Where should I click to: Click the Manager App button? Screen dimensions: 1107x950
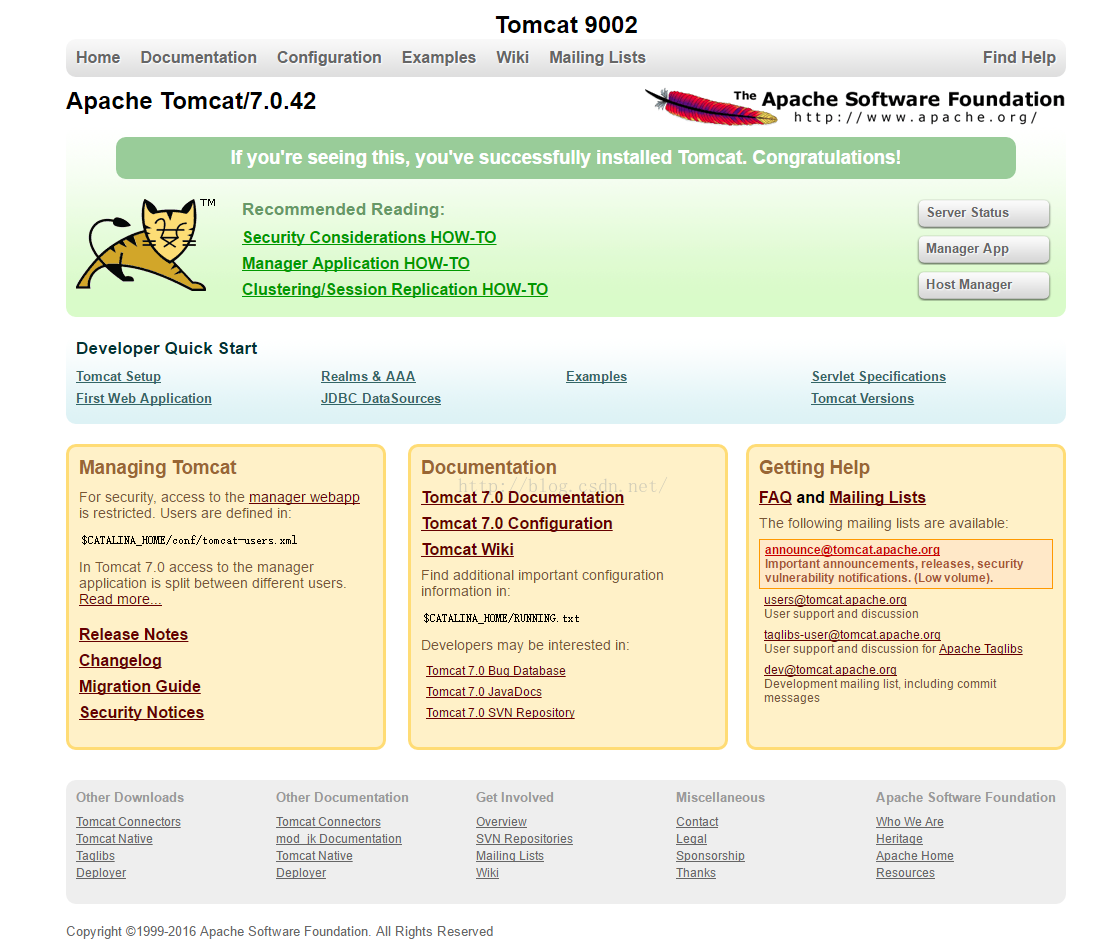click(x=983, y=249)
